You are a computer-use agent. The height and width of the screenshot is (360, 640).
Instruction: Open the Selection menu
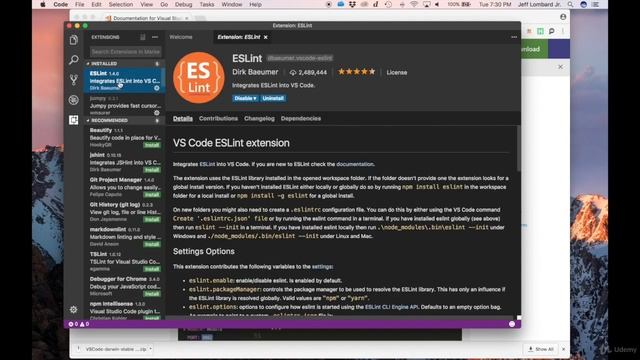120,4
